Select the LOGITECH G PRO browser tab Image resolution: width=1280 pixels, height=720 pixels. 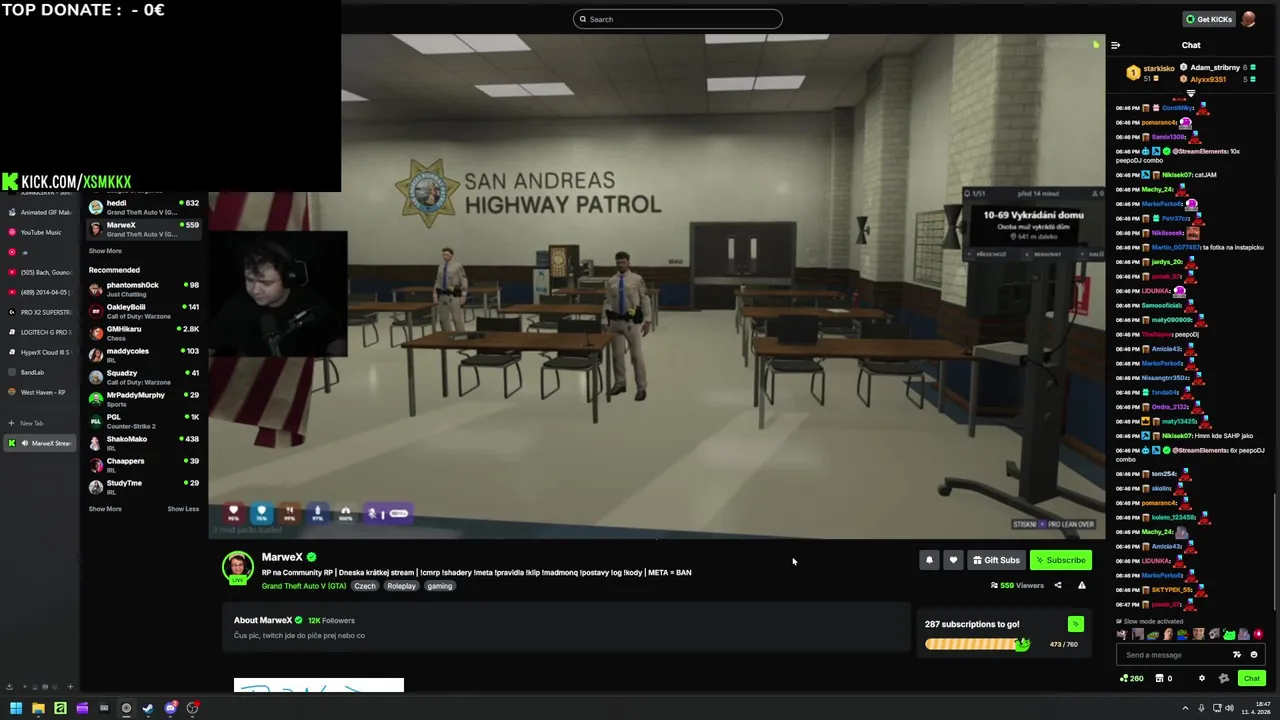click(x=40, y=332)
